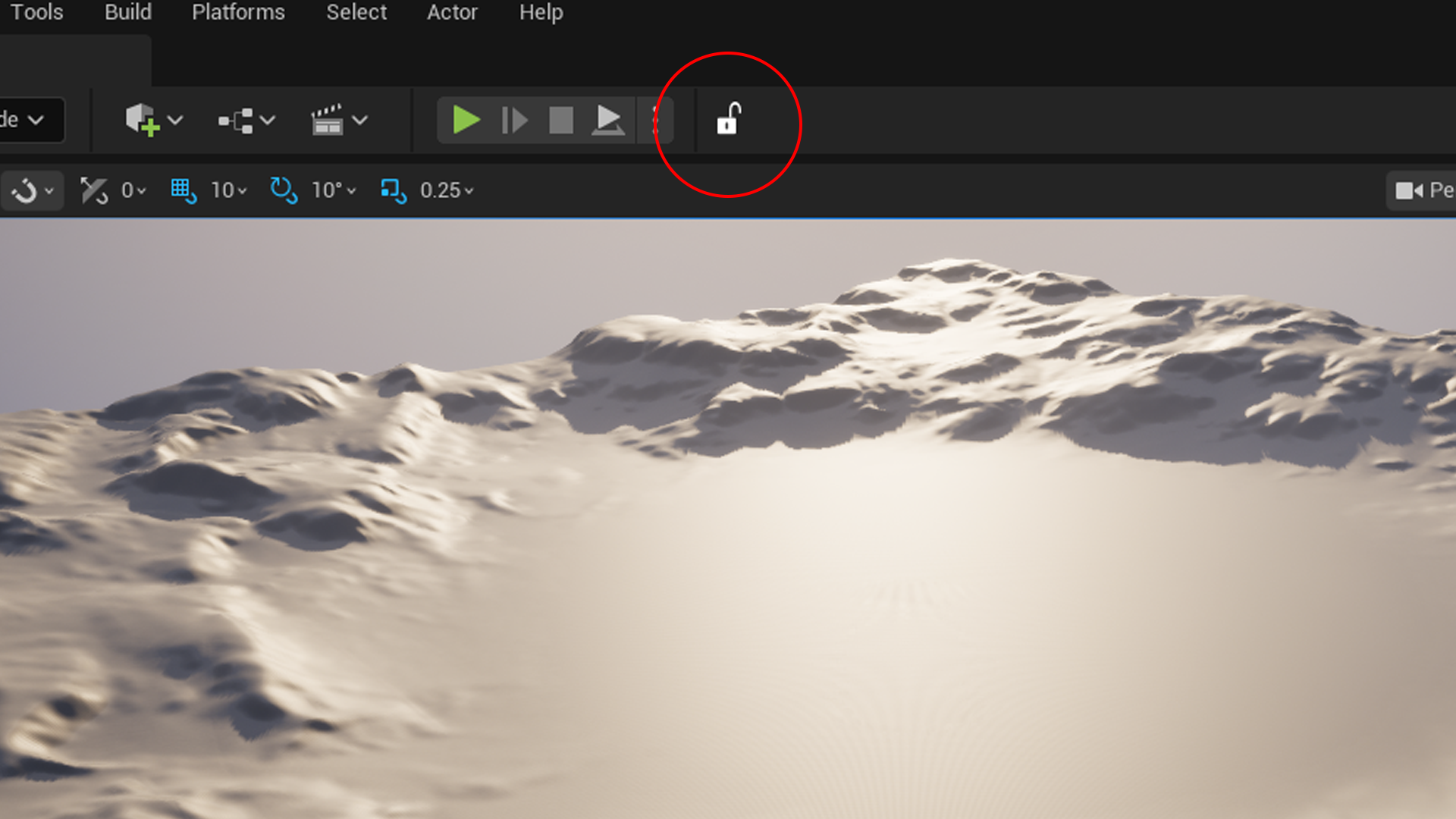The image size is (1456, 819).
Task: Expand grid snap size value 10
Action: tap(229, 190)
